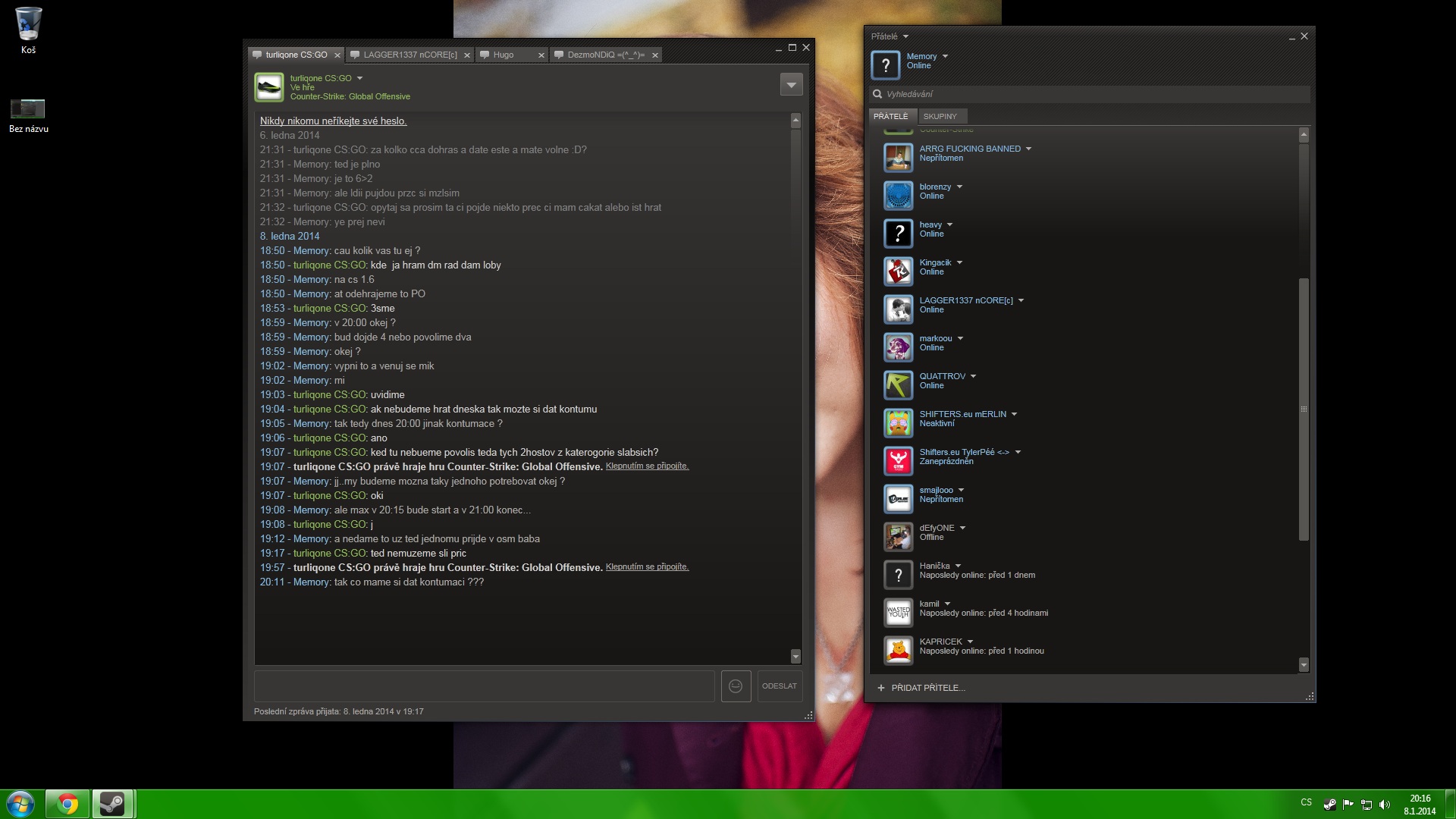Click friends list scrollbar thumb
The image size is (1456, 819).
(x=1304, y=409)
